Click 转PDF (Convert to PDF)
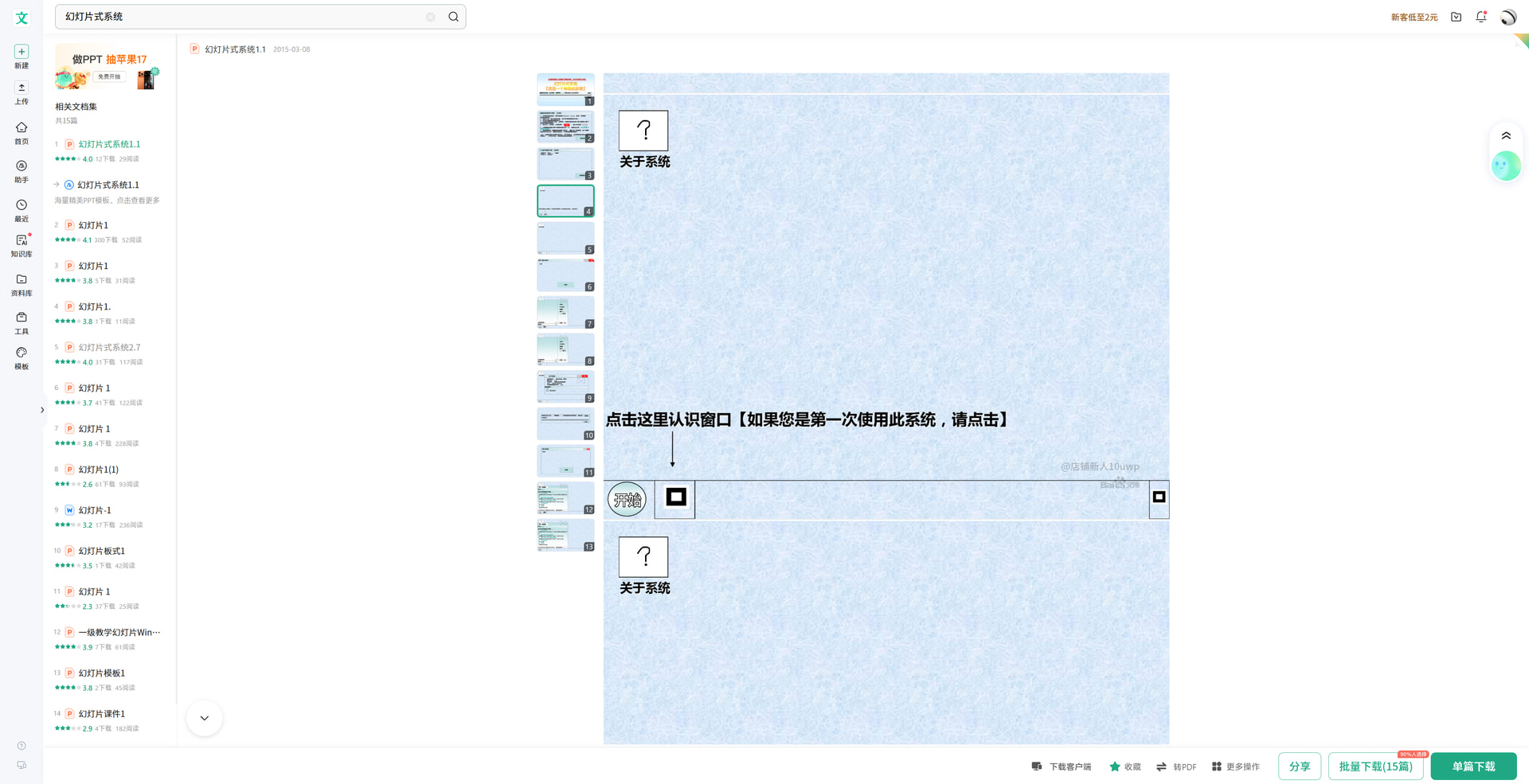1529x784 pixels. click(1176, 766)
